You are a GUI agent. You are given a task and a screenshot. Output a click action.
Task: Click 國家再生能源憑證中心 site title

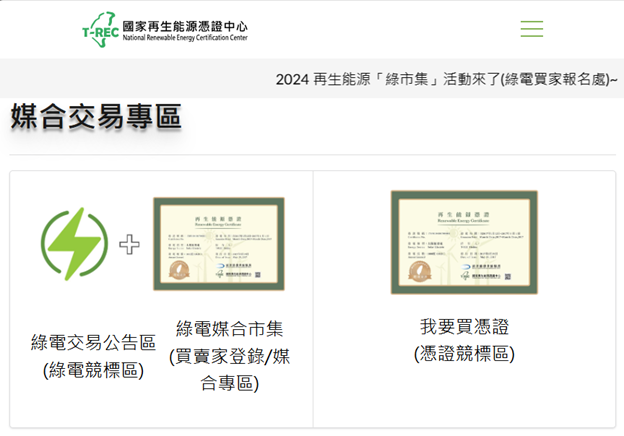coord(185,26)
